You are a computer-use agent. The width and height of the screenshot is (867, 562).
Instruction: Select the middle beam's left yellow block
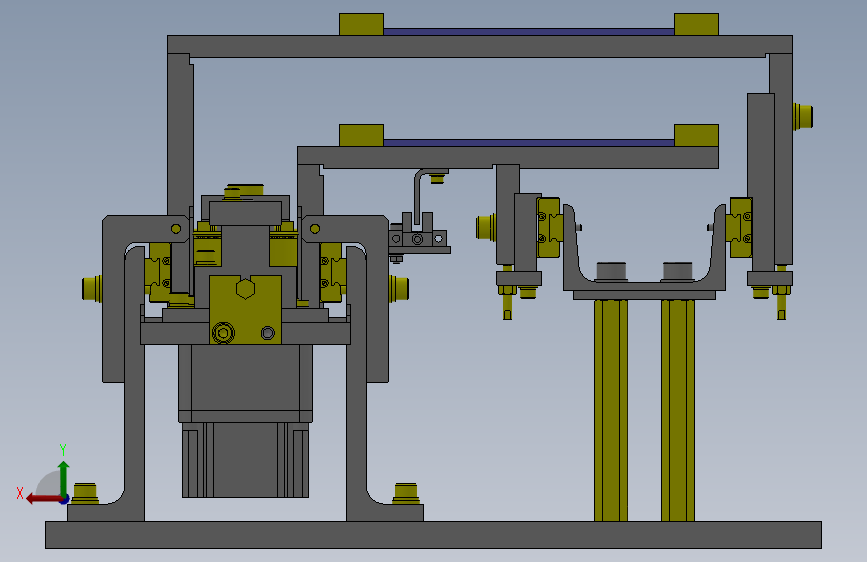click(x=362, y=136)
